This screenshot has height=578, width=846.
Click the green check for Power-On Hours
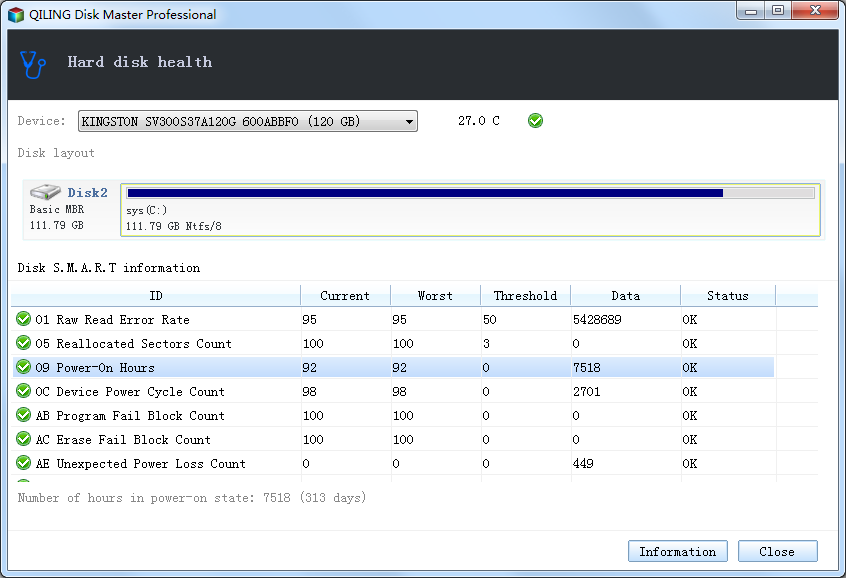[23, 367]
